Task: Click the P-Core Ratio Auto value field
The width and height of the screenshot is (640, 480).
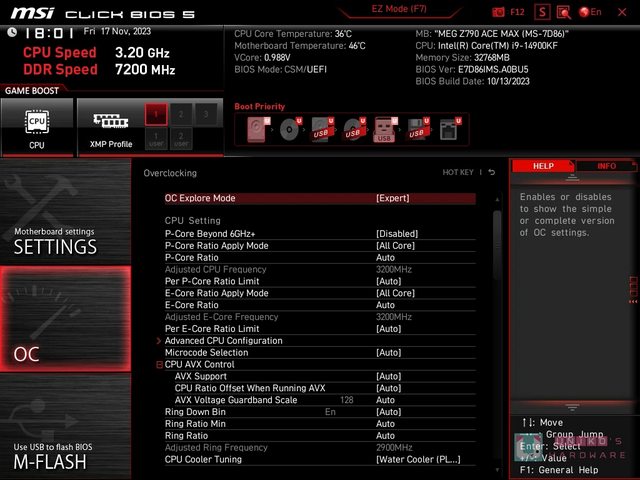Action: [x=385, y=257]
